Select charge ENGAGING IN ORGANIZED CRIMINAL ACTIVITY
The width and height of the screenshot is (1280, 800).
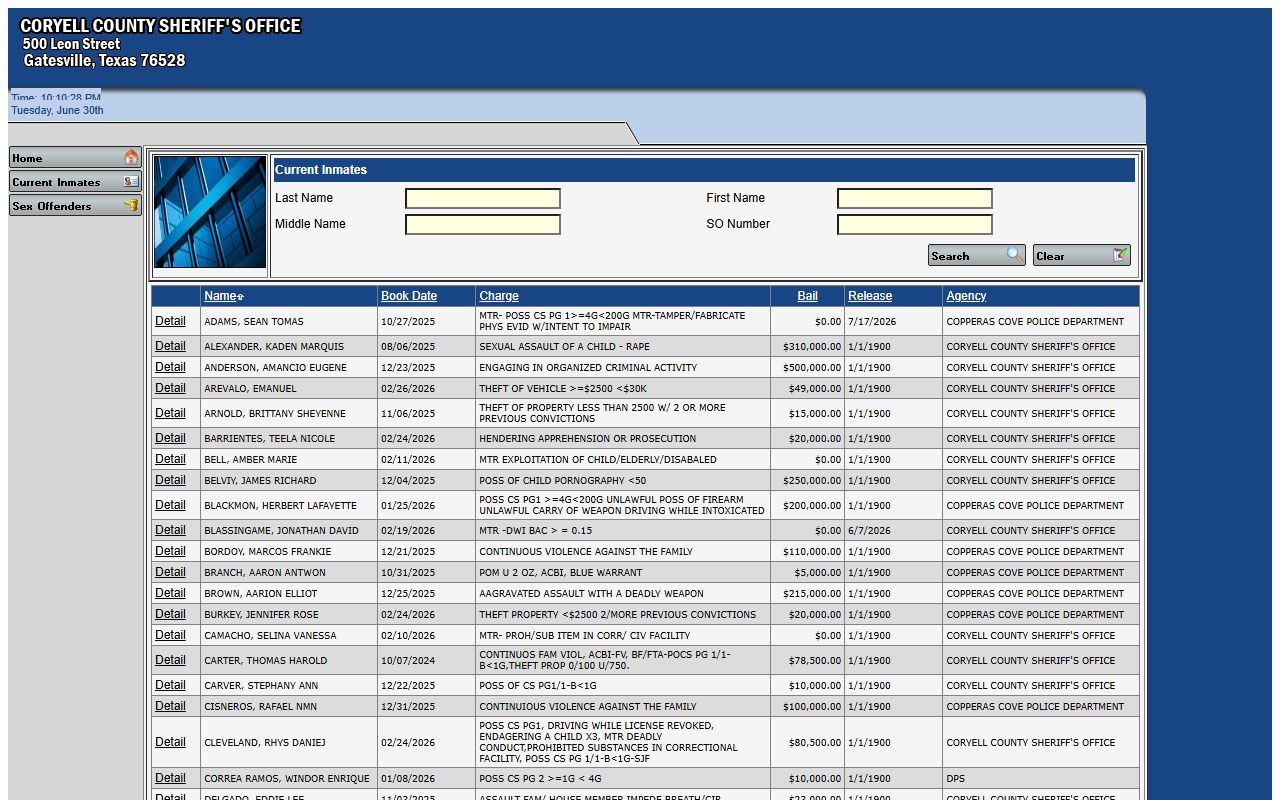pos(588,368)
